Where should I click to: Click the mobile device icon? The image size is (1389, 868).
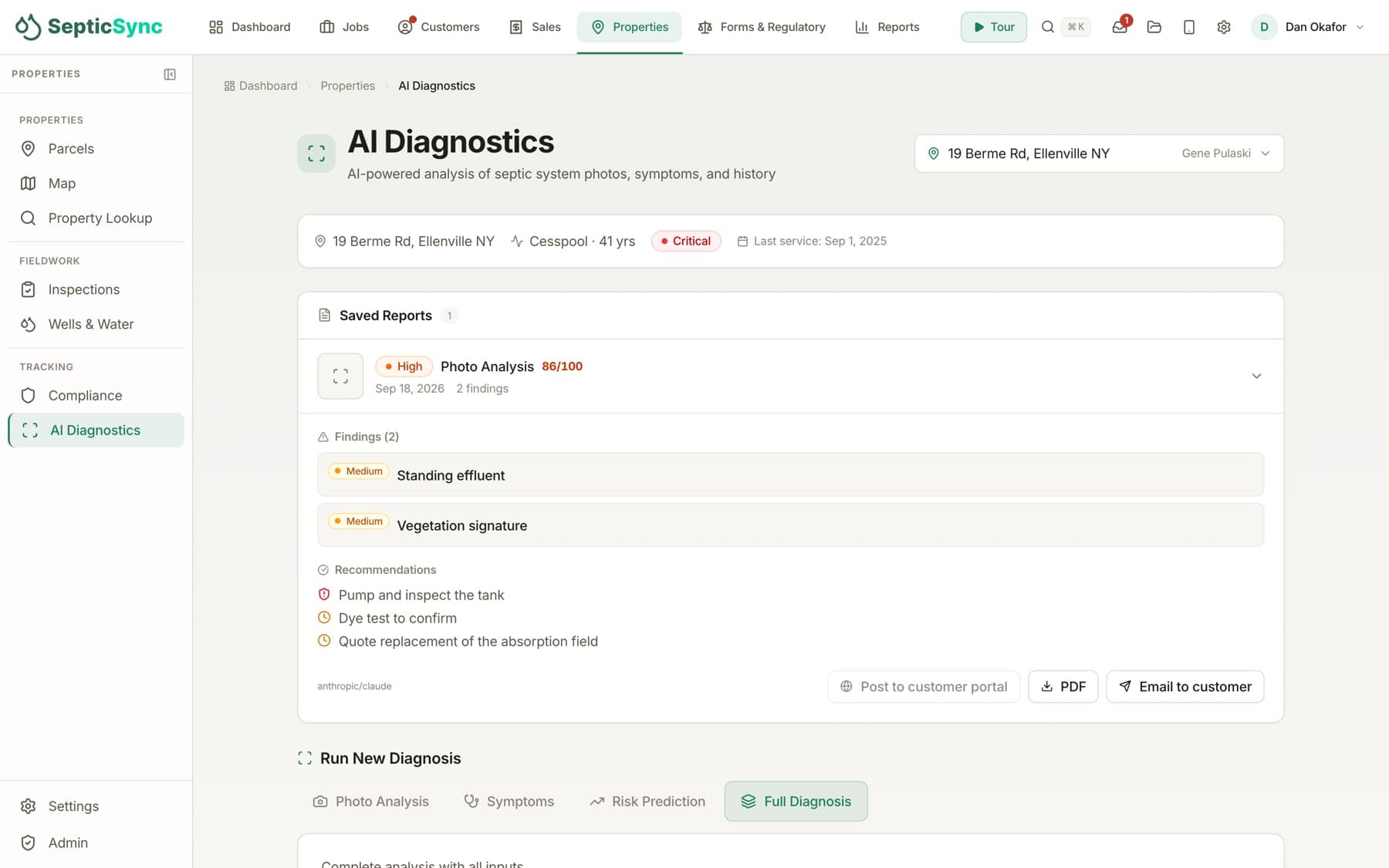[x=1189, y=27]
